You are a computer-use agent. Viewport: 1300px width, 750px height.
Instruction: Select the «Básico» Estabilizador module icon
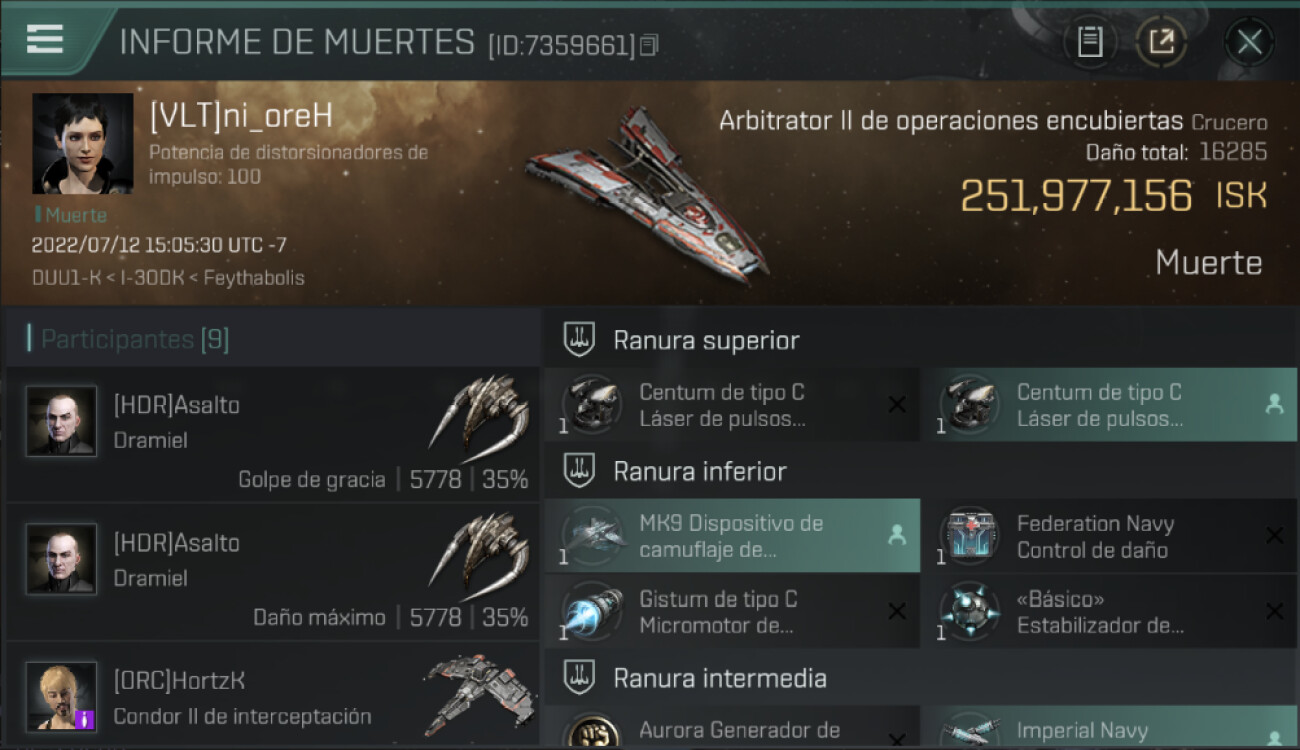(969, 612)
